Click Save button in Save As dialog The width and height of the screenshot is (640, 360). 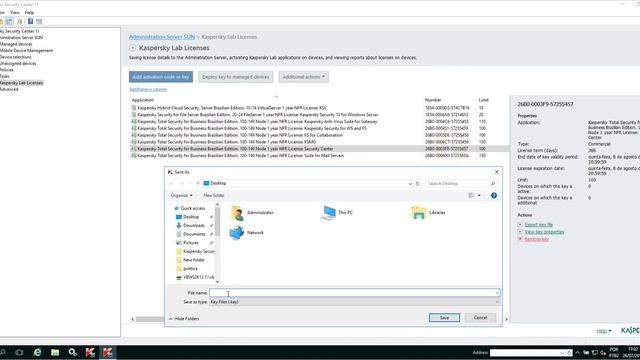point(444,318)
